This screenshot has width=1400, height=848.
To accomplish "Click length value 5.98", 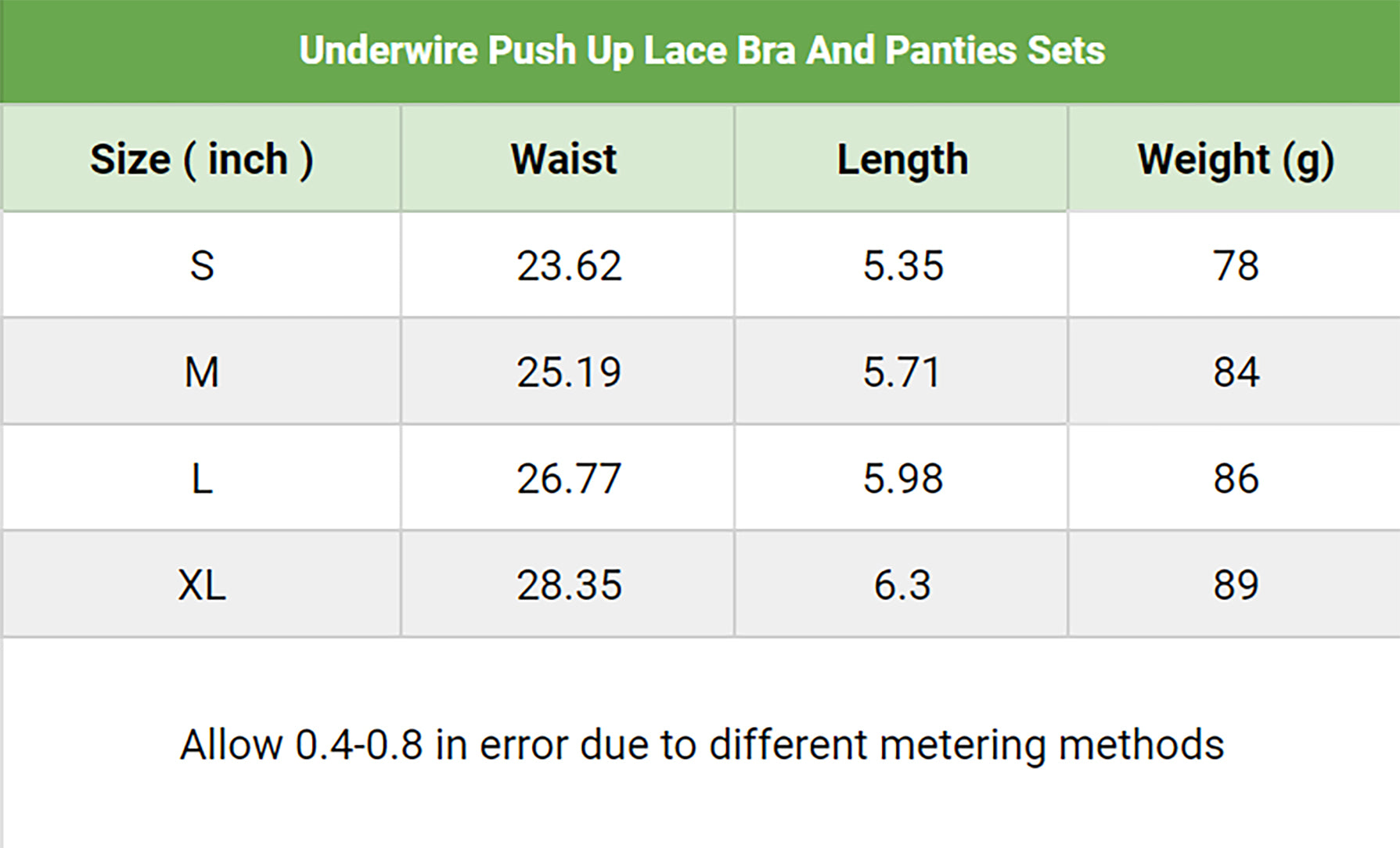I will 903,478.
